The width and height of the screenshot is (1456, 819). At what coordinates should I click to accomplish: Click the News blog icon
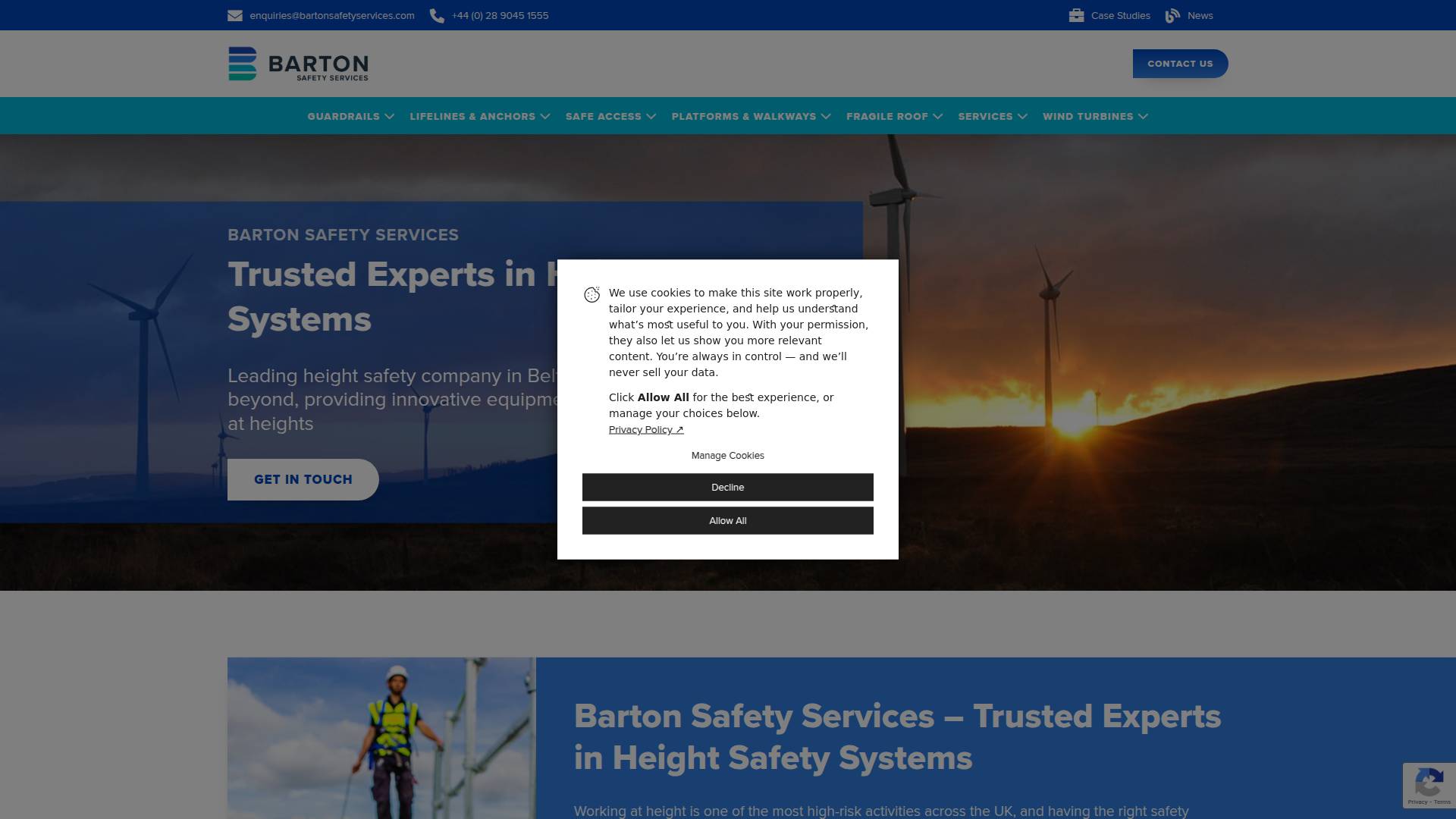1172,14
